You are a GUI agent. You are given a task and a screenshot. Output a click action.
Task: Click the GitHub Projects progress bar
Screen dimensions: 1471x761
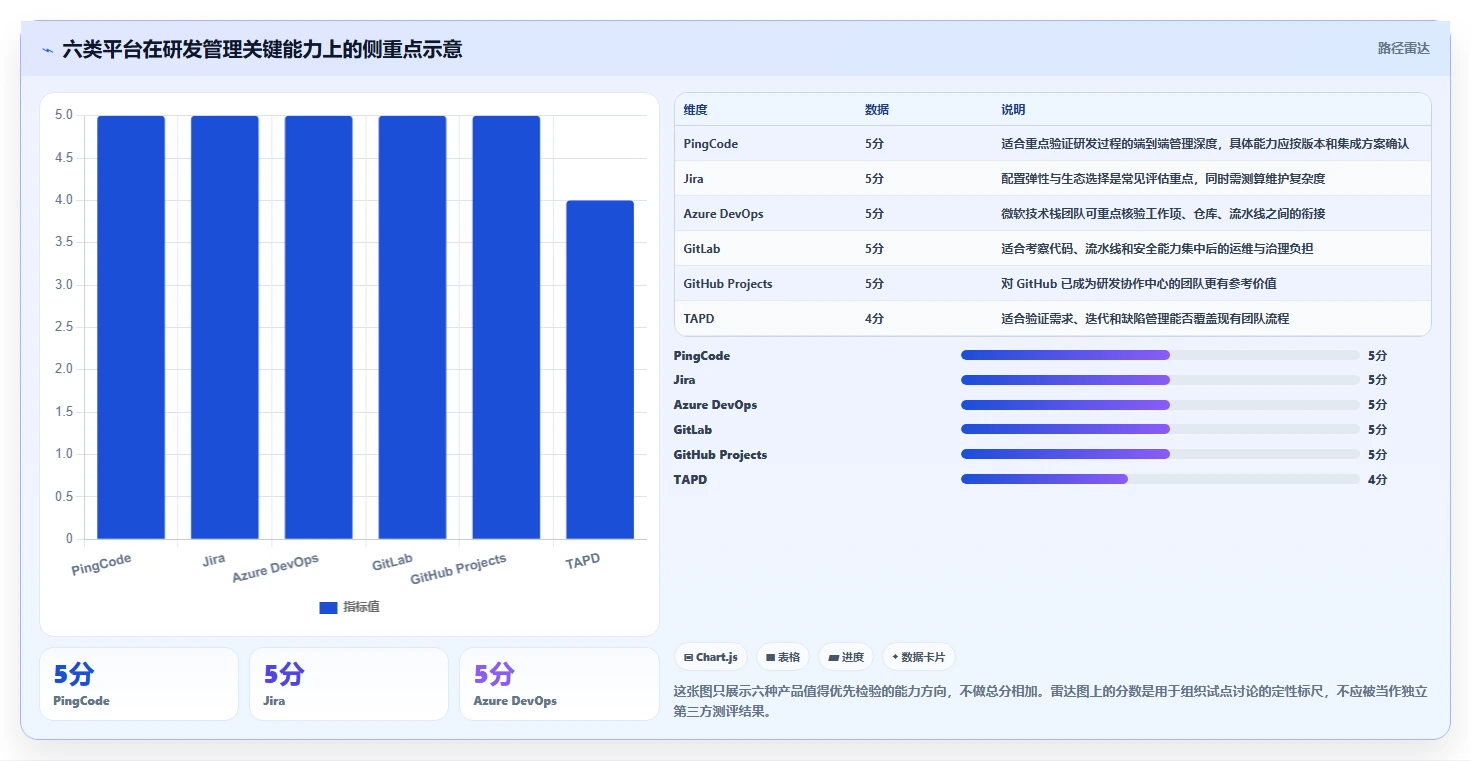[1160, 454]
